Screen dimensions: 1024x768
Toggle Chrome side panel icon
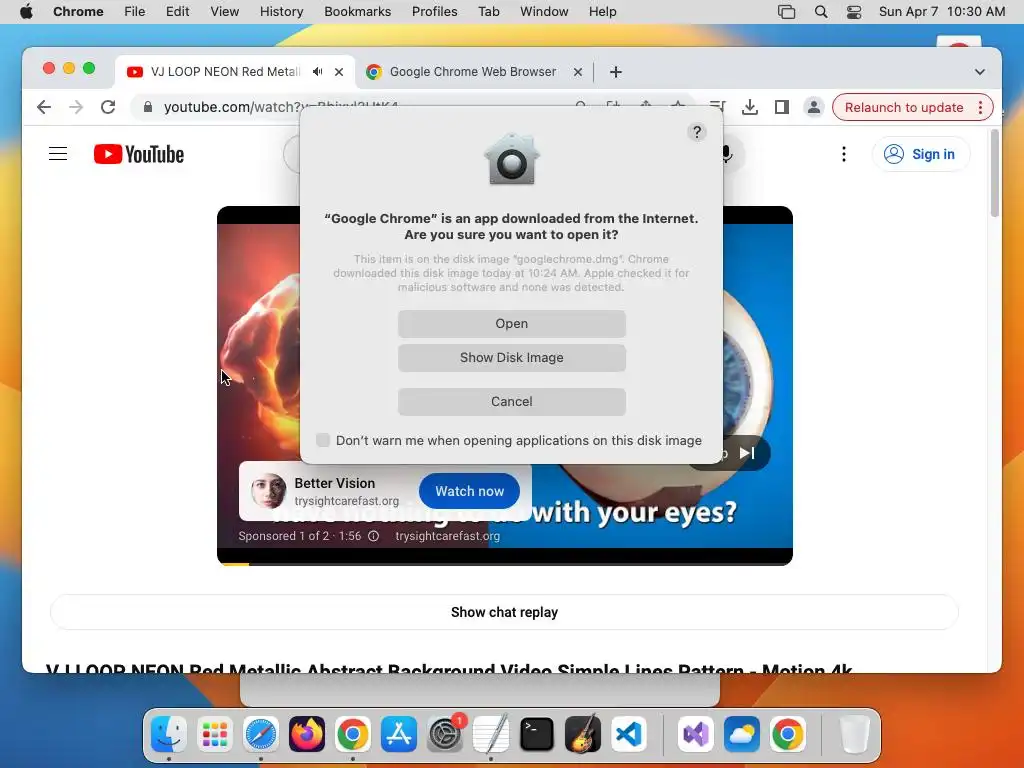782,107
